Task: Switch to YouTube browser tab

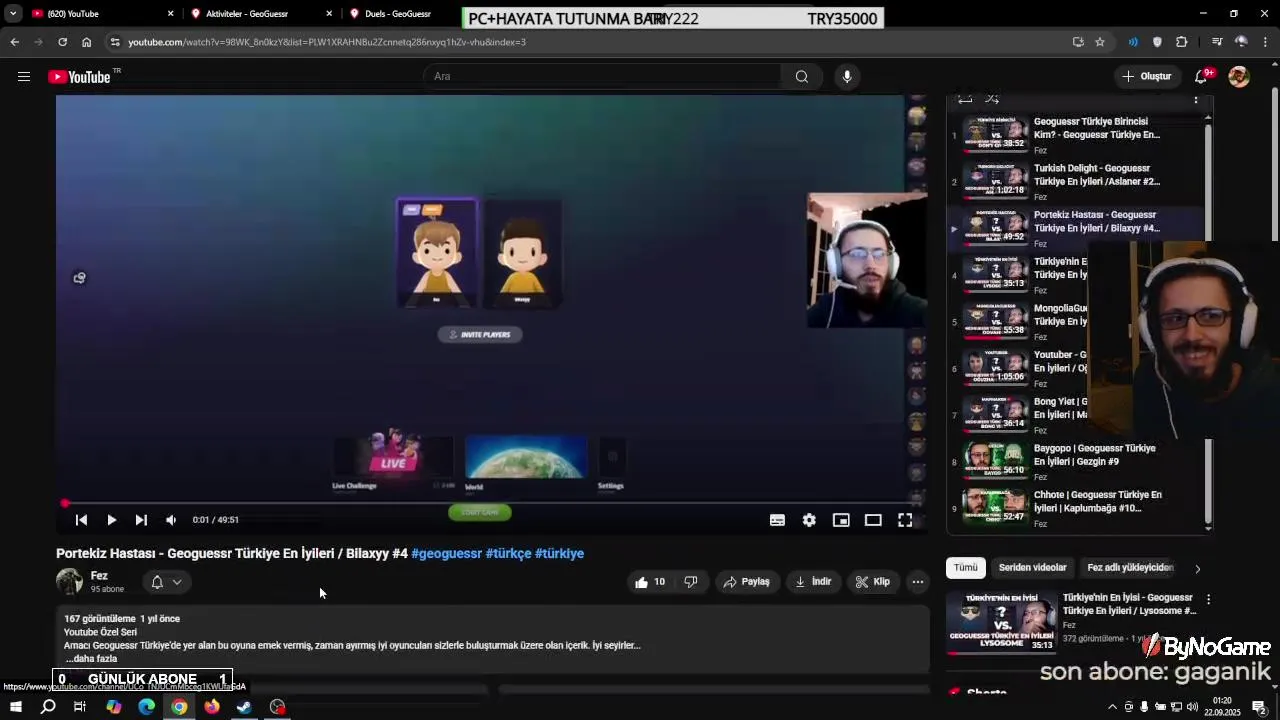Action: click(x=98, y=14)
